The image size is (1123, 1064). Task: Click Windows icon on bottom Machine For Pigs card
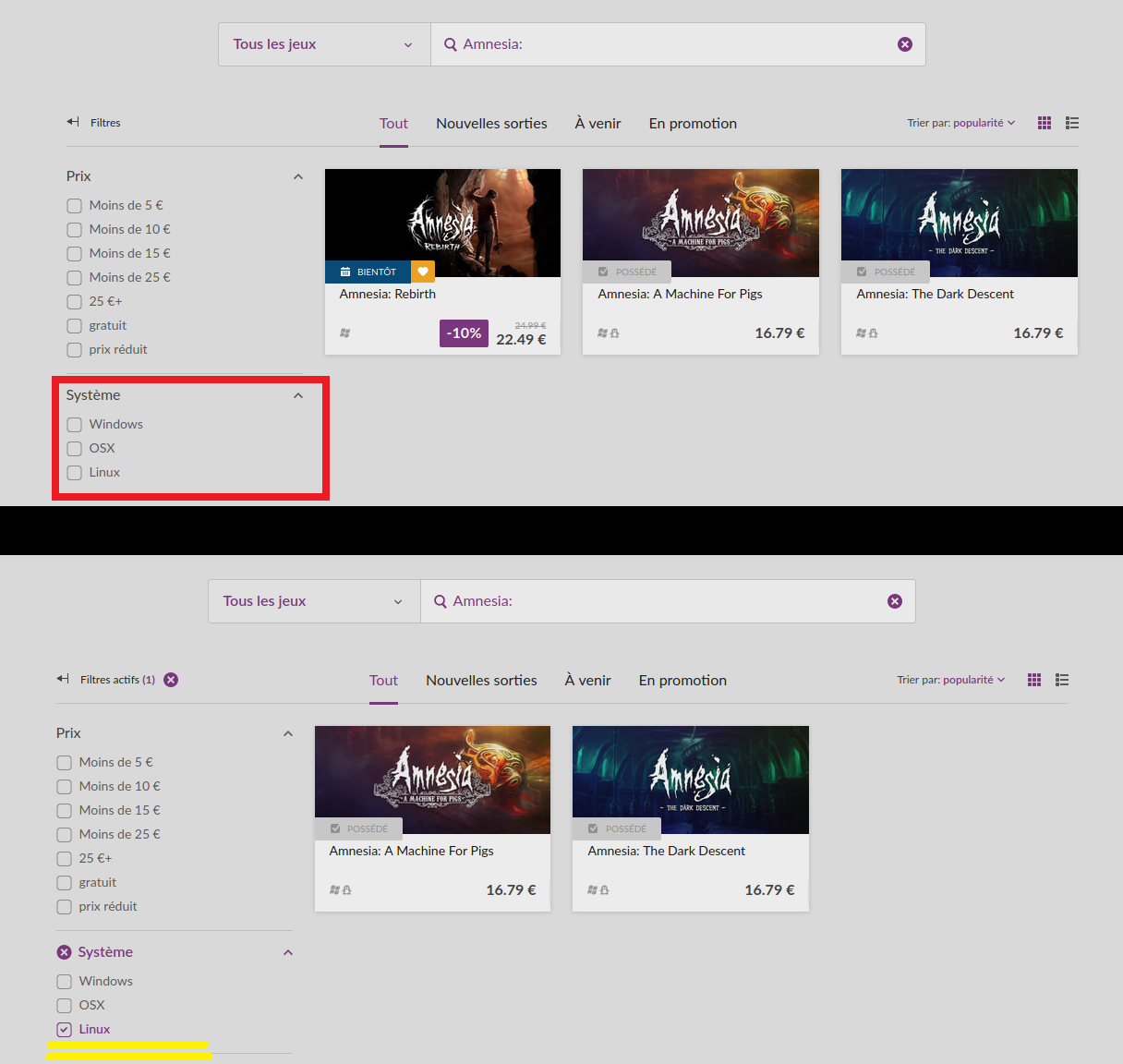(334, 889)
